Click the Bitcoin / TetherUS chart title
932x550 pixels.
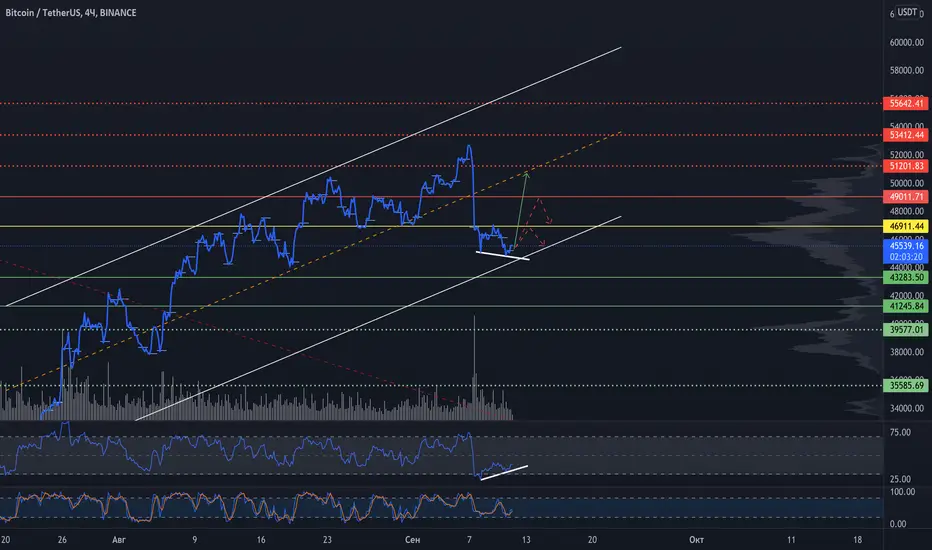[71, 12]
